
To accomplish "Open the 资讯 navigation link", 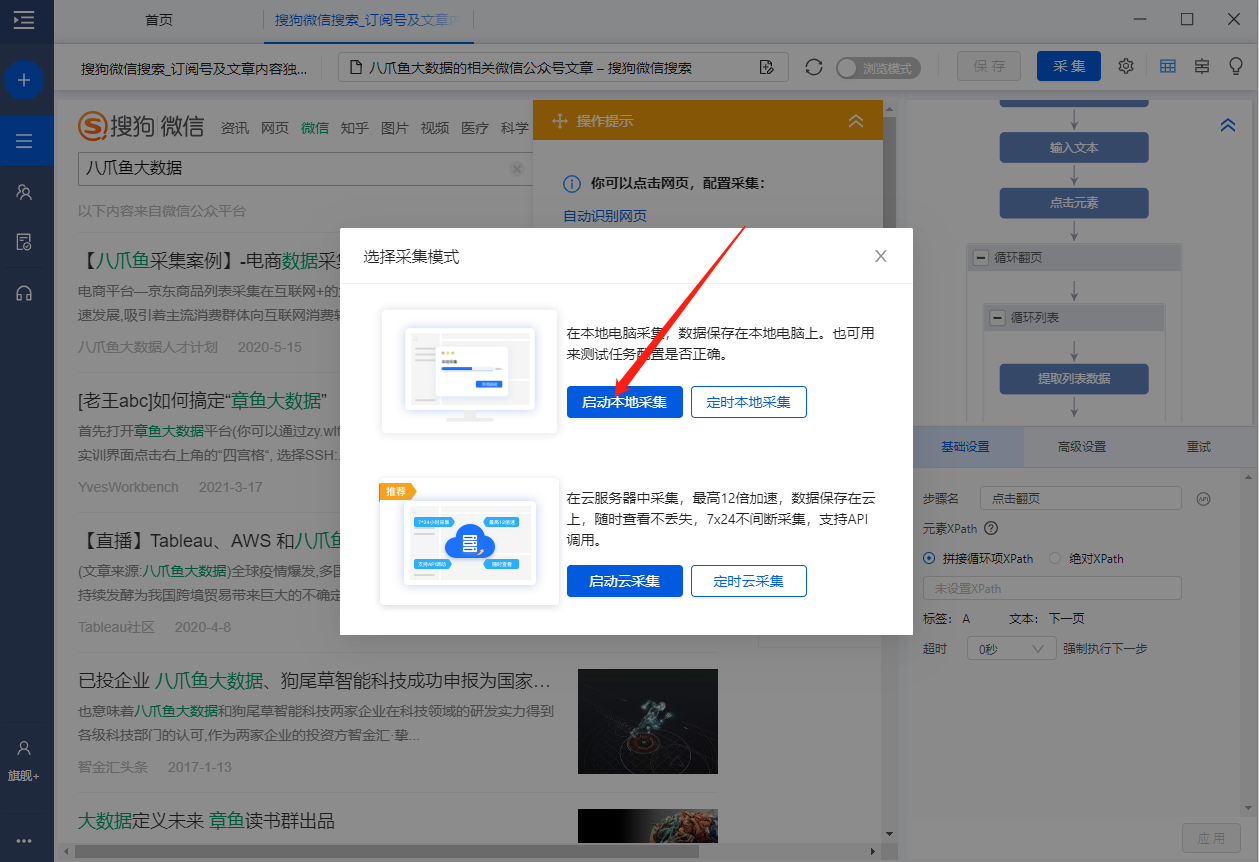I will pos(235,128).
